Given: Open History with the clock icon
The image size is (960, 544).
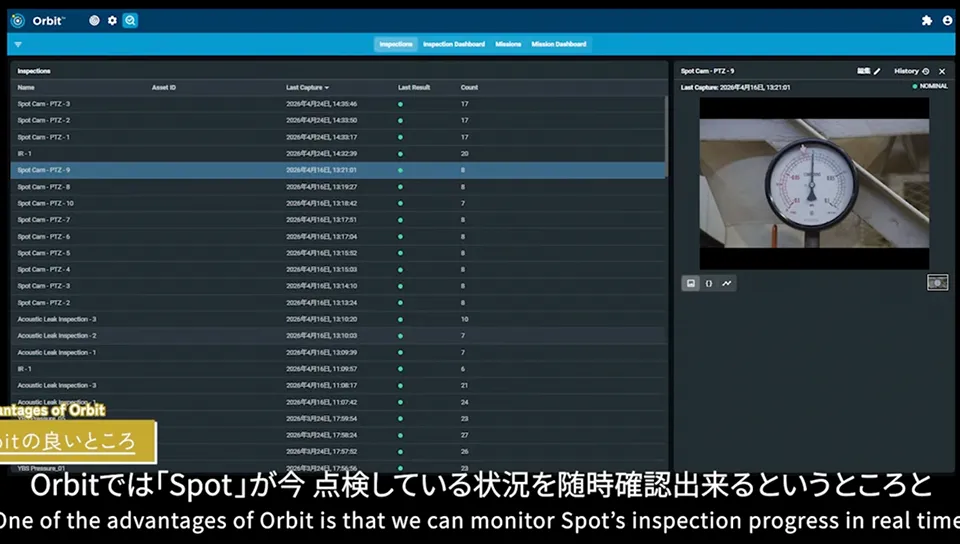Looking at the screenshot, I should coord(912,72).
